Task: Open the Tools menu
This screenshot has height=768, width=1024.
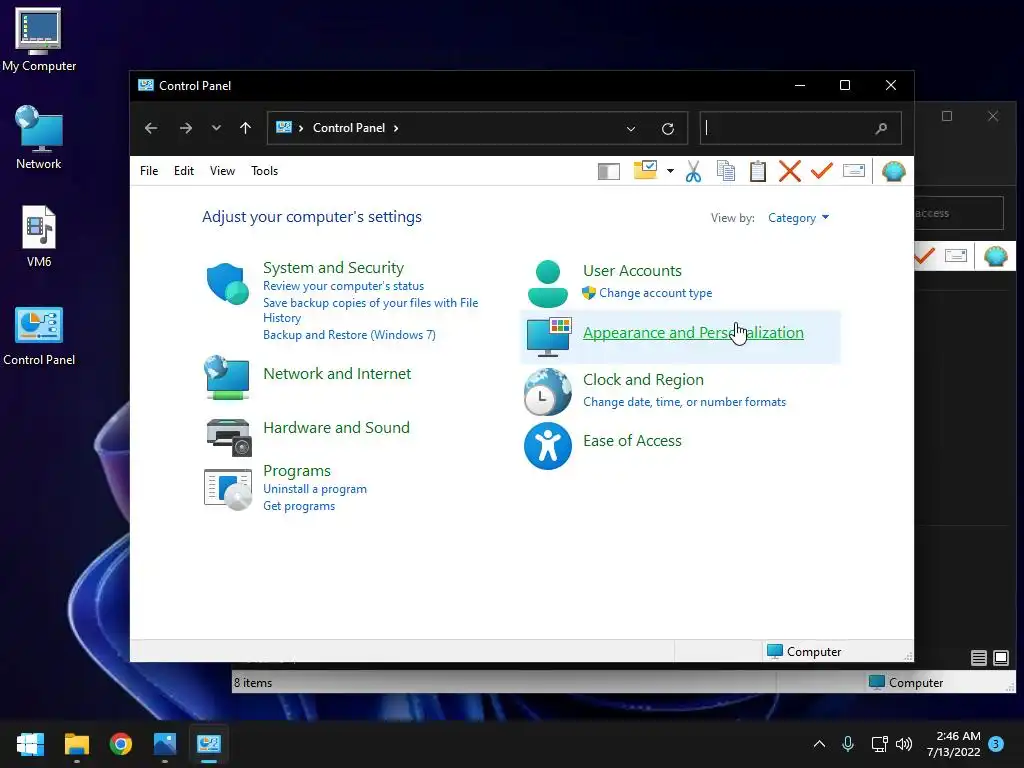Action: (264, 171)
